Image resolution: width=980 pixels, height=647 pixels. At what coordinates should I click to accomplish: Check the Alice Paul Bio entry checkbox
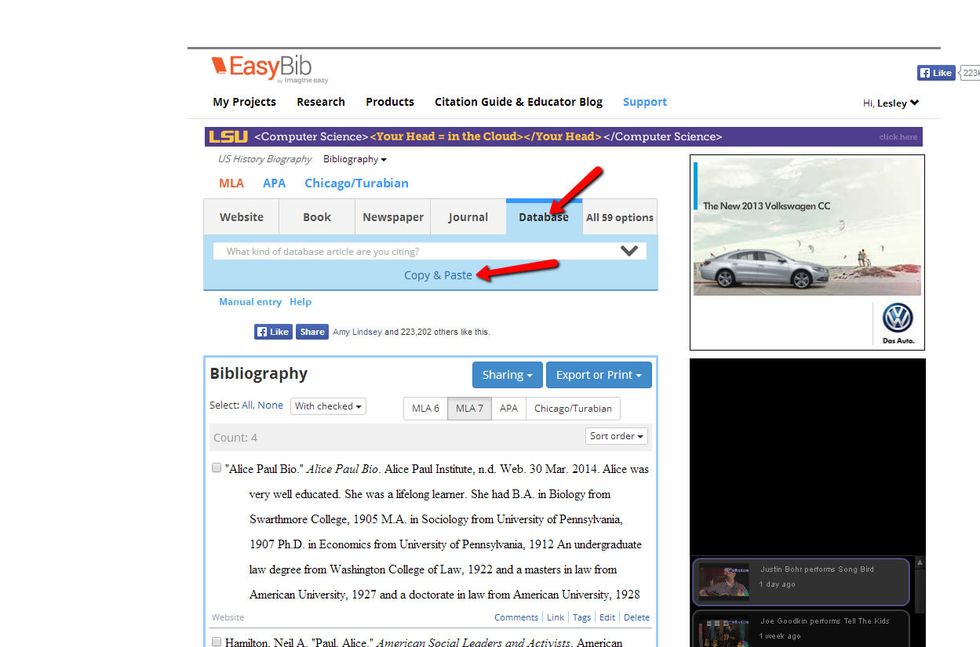[x=216, y=467]
